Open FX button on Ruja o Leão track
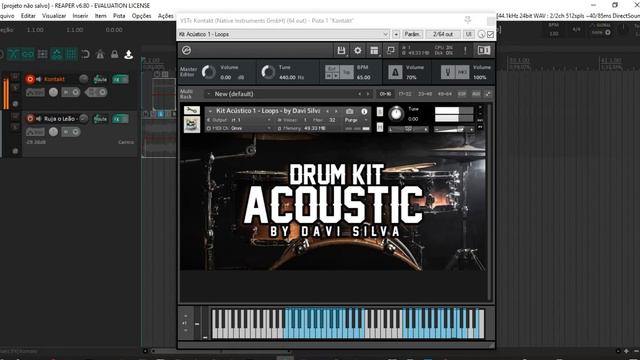The height and width of the screenshot is (360, 640). click(x=120, y=119)
